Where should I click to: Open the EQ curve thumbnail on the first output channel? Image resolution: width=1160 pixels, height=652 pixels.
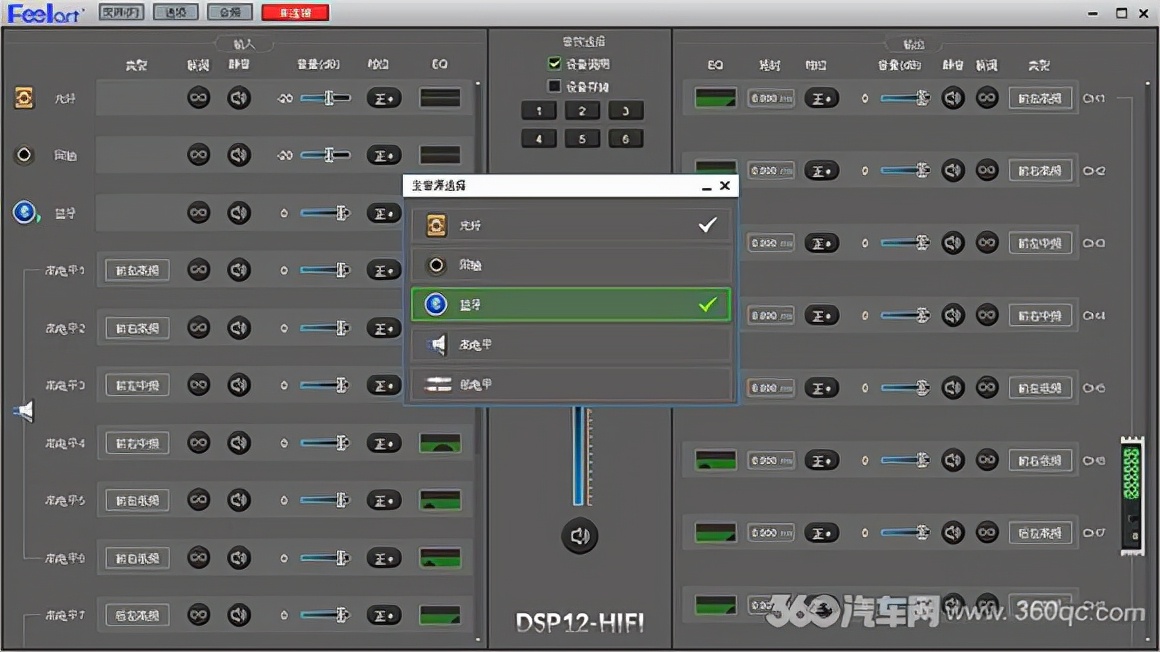click(x=717, y=97)
